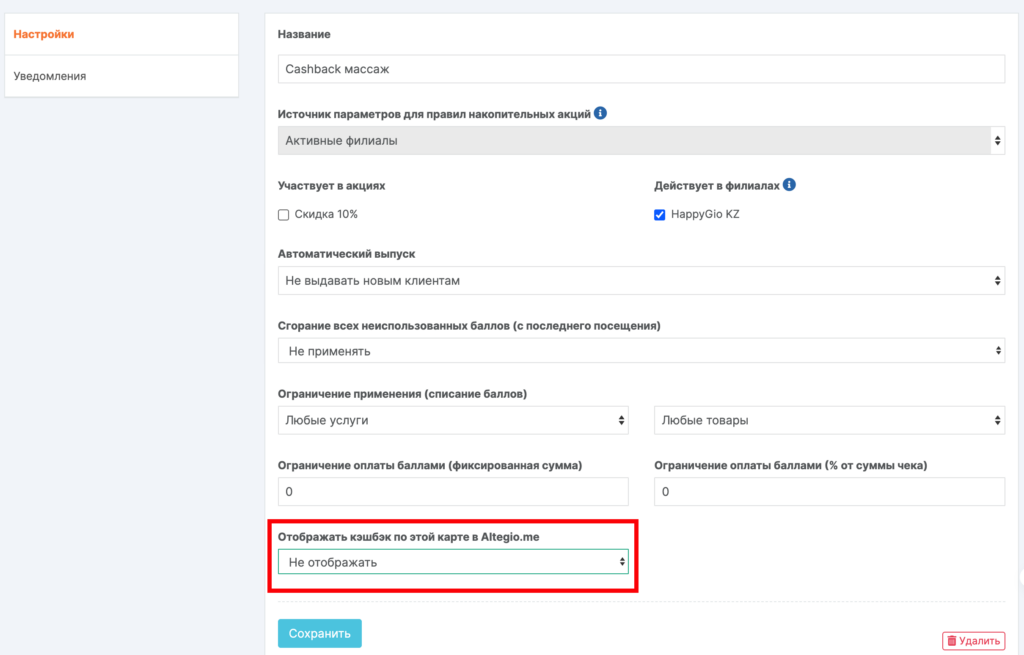Open the Активные филиалы source dropdown
The image size is (1024, 655).
[640, 141]
